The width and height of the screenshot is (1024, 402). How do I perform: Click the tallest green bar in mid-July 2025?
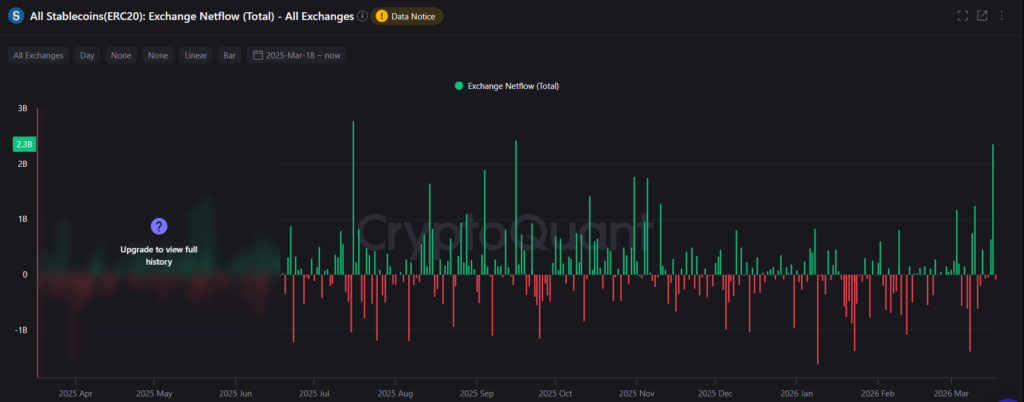(x=353, y=200)
